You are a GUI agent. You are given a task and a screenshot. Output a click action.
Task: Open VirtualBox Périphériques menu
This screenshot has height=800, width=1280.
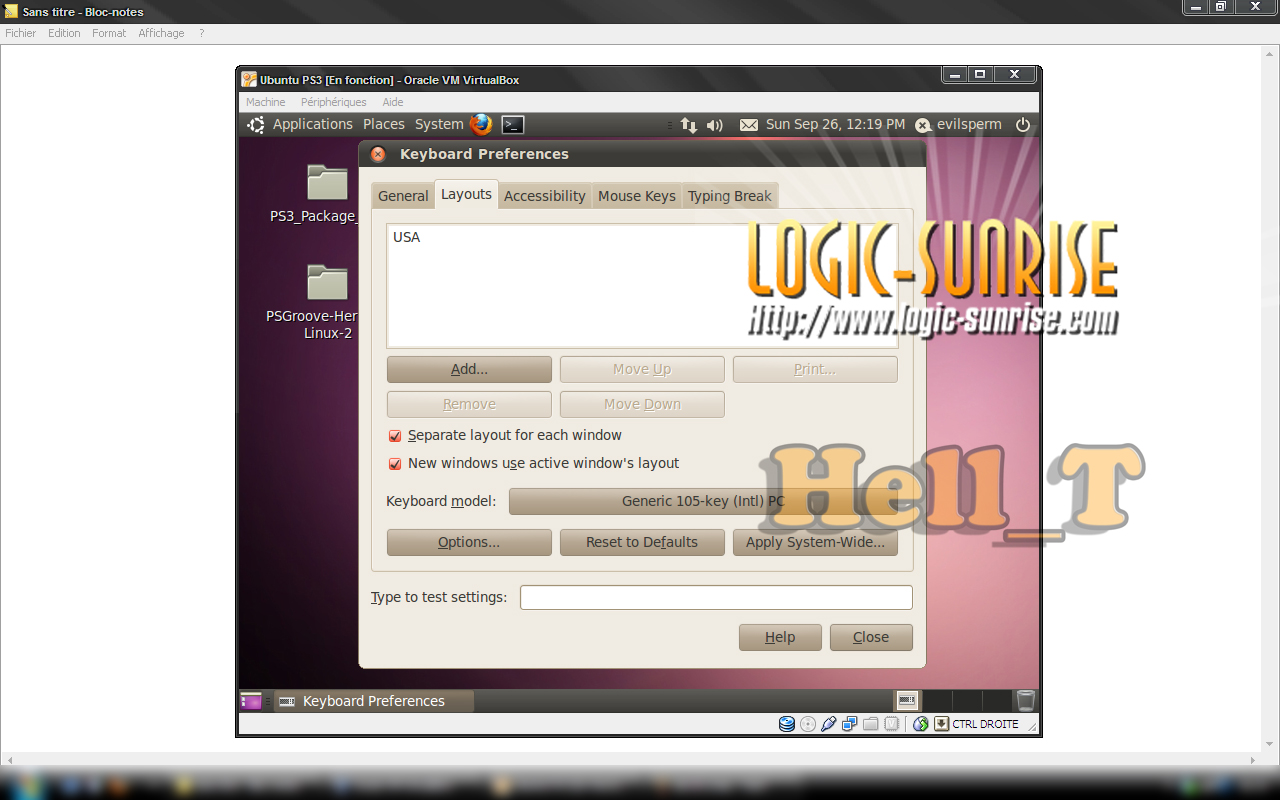334,102
